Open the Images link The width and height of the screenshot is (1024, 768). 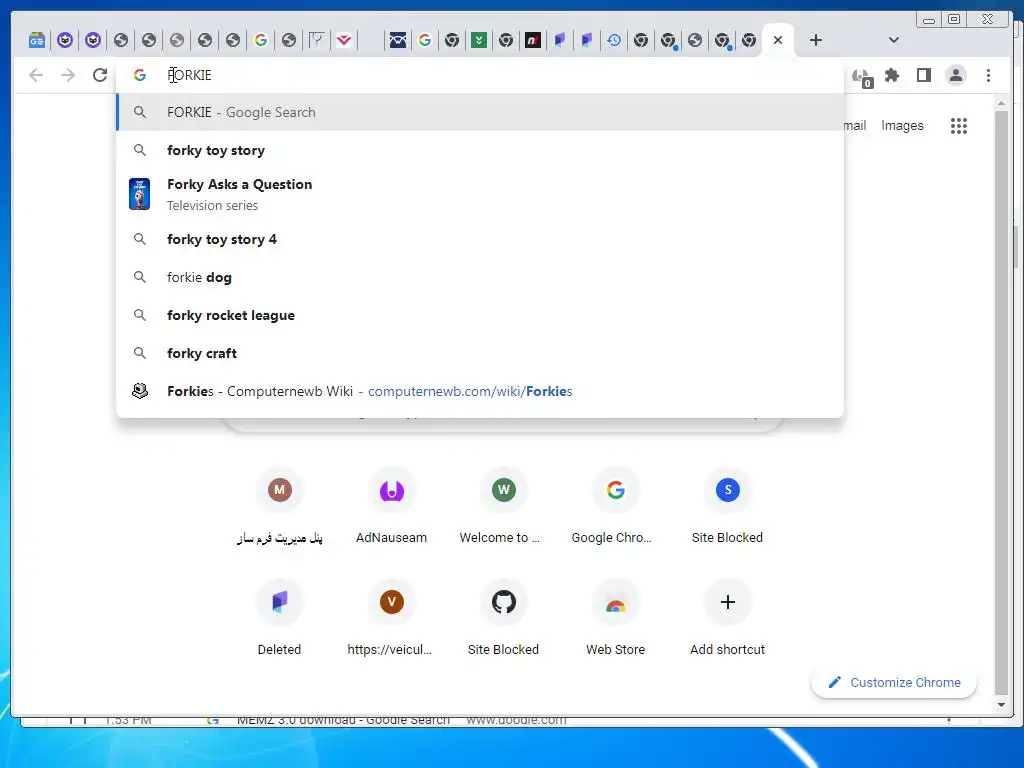coord(902,125)
